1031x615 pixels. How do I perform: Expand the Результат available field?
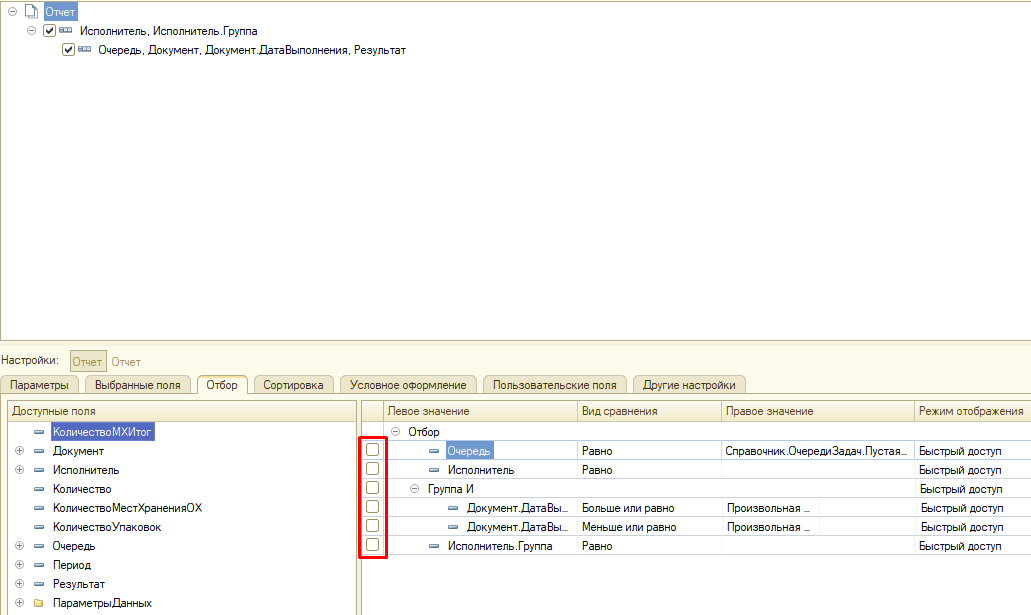(20, 584)
